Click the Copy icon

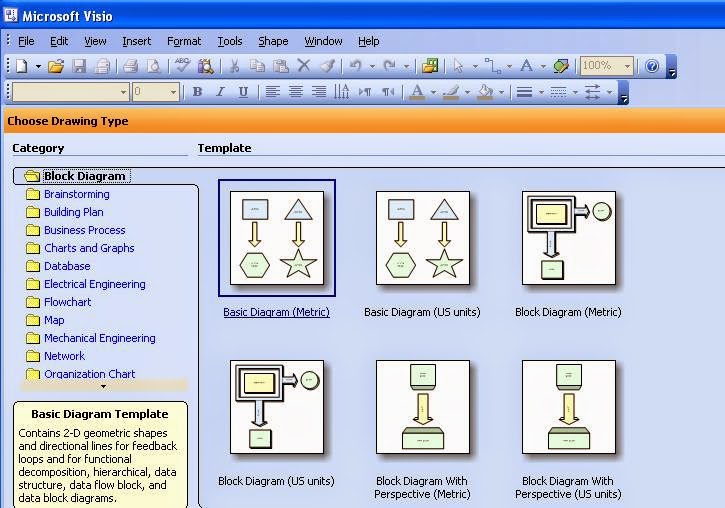[x=257, y=66]
